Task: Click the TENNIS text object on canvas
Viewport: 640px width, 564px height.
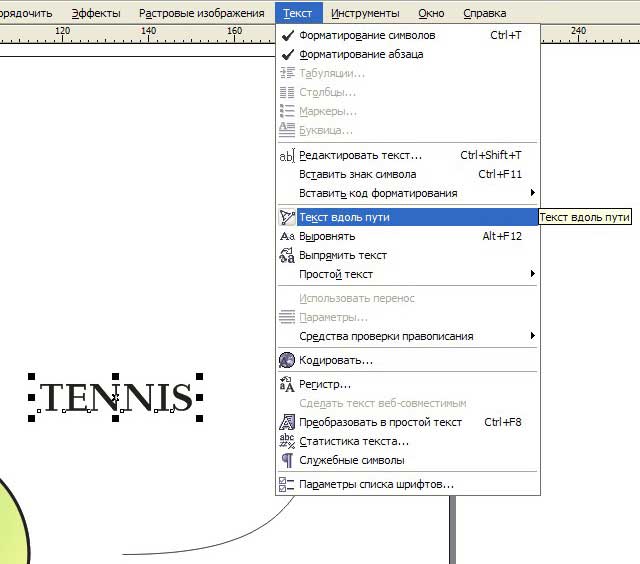Action: pos(116,398)
